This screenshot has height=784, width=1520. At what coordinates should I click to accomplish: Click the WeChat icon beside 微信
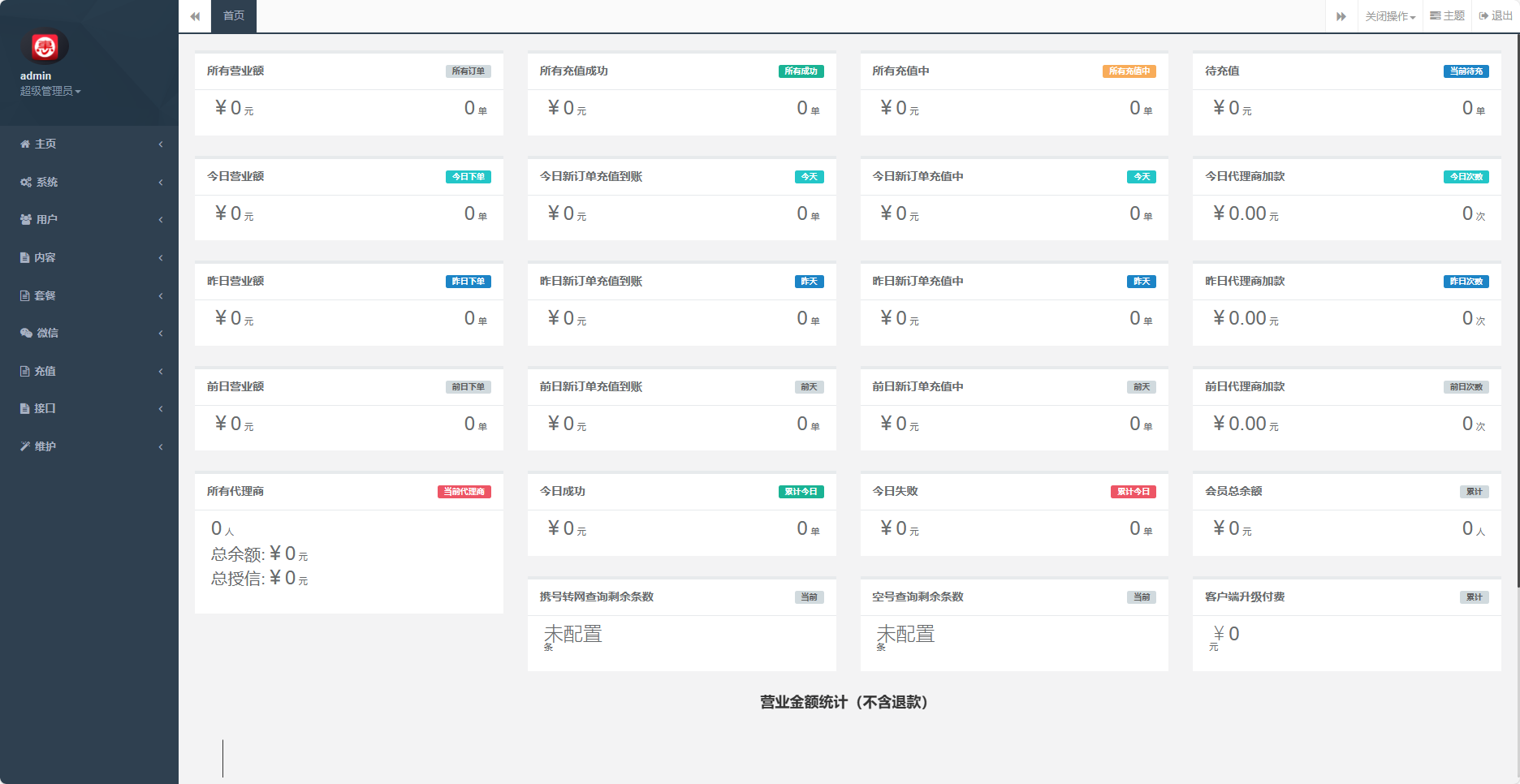(26, 334)
